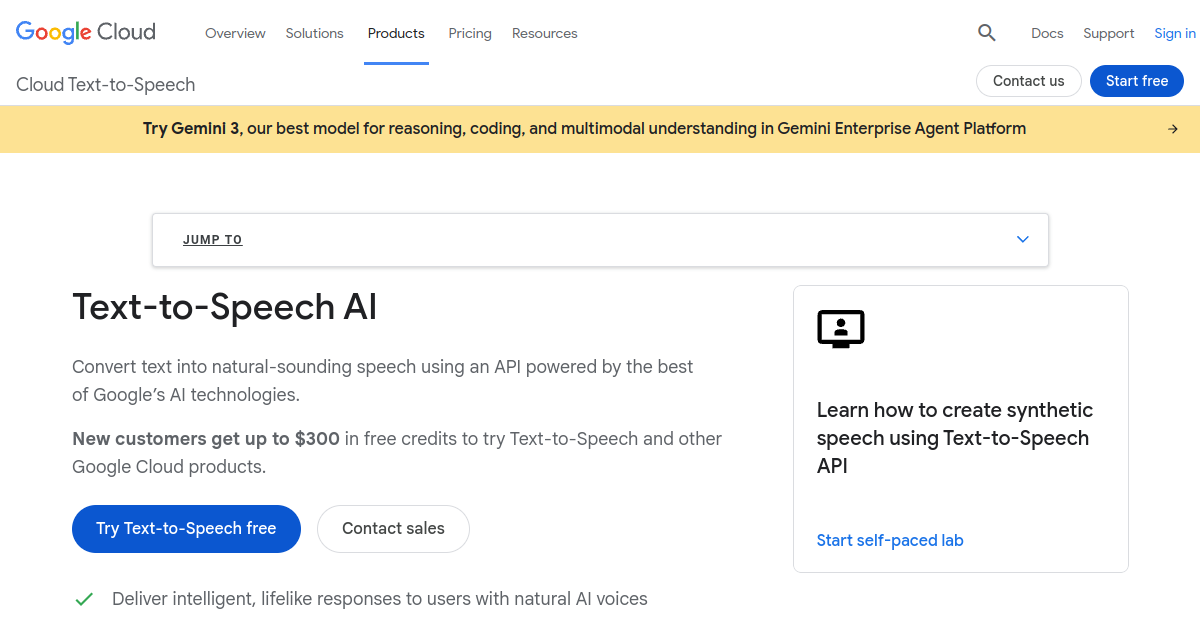This screenshot has height=630, width=1200.
Task: Open the Resources menu
Action: pyautogui.click(x=545, y=33)
